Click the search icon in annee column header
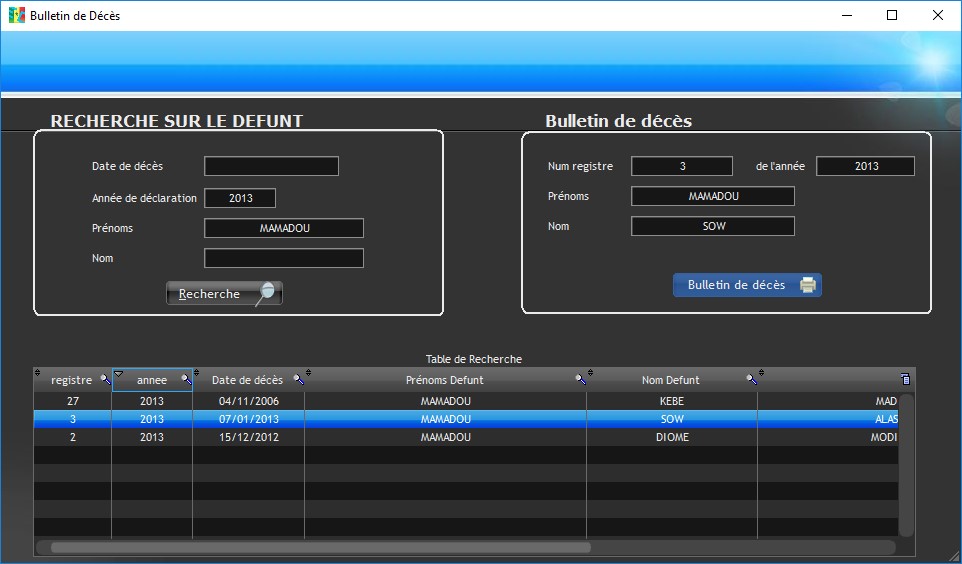The height and width of the screenshot is (564, 962). (186, 380)
